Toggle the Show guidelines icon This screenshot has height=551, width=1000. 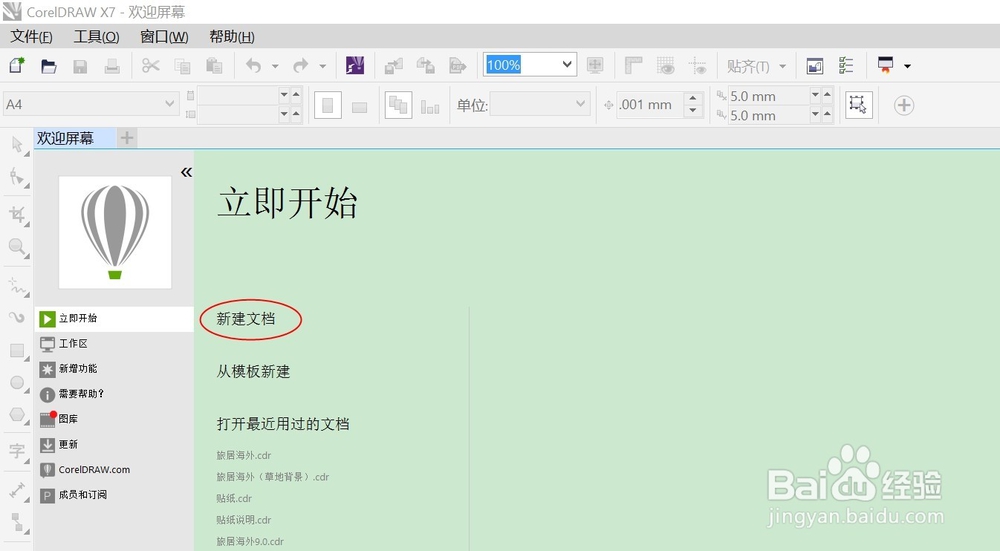coord(697,66)
